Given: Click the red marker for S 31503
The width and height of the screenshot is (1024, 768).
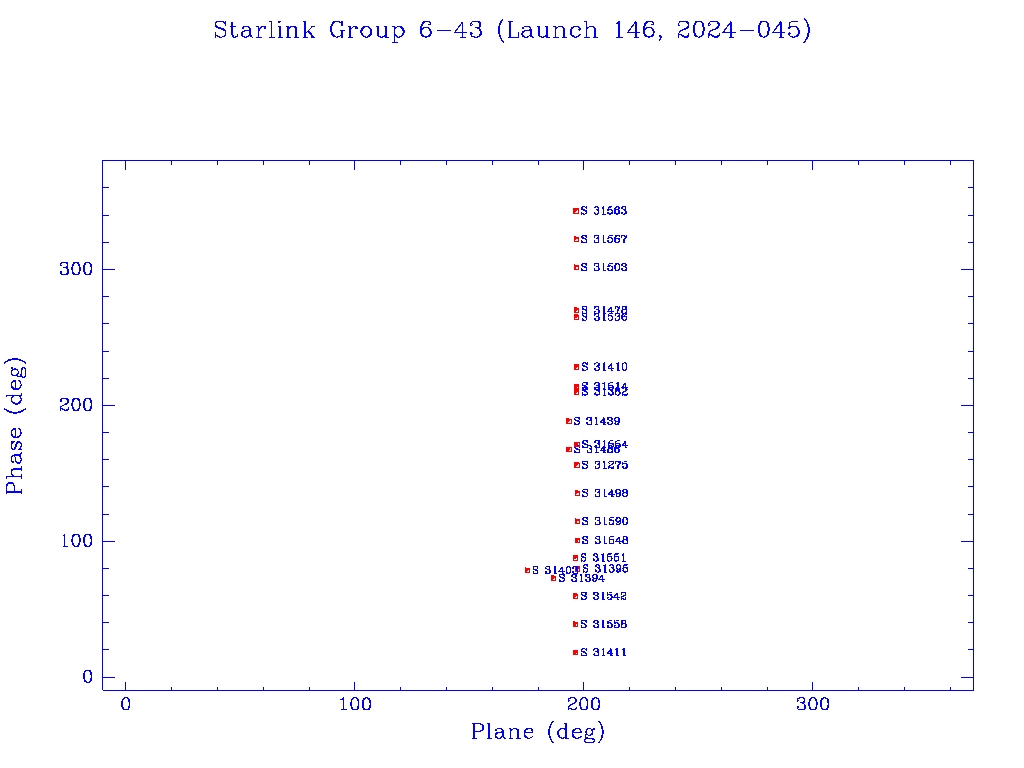Looking at the screenshot, I should coord(576,267).
